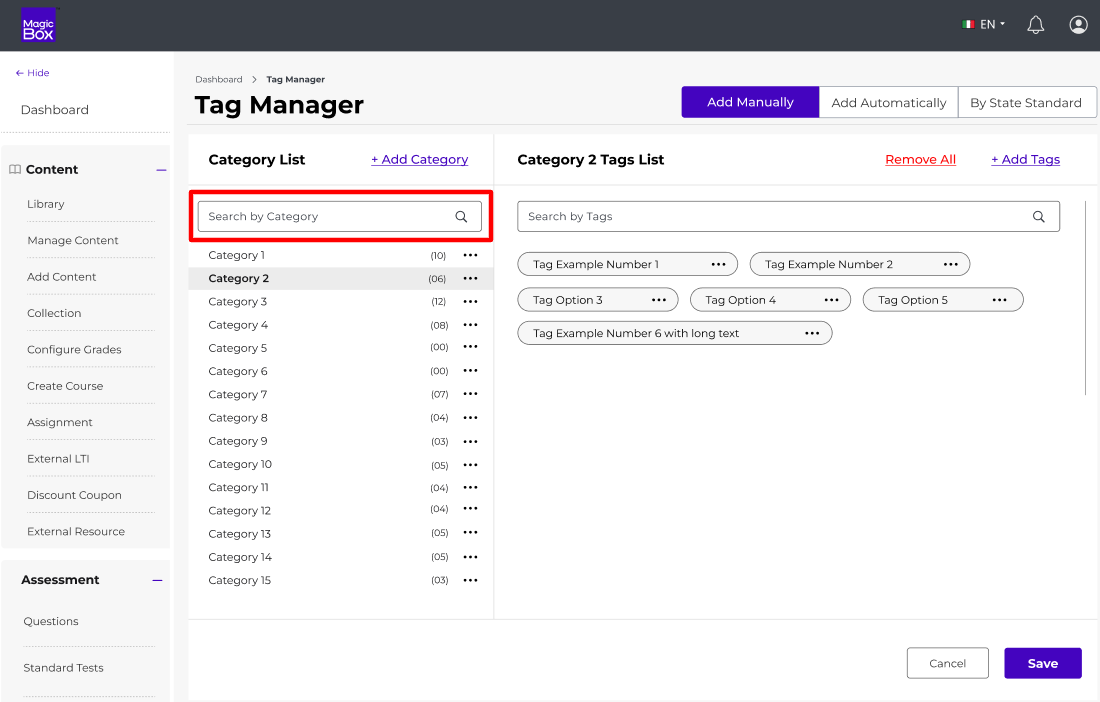The width and height of the screenshot is (1100, 702).
Task: Click the MagicBox logo
Action: click(38, 25)
